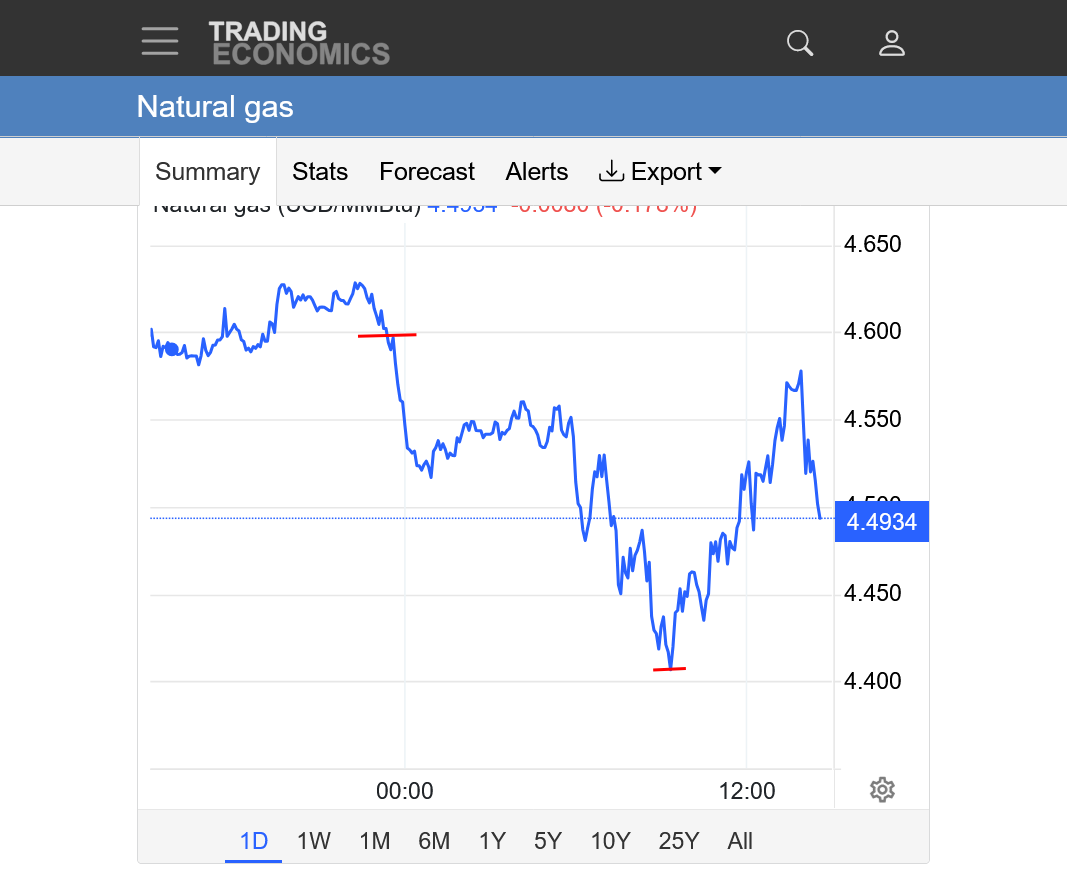Viewport: 1067px width, 890px height.
Task: Click the 4.4934 current price label
Action: point(881,522)
